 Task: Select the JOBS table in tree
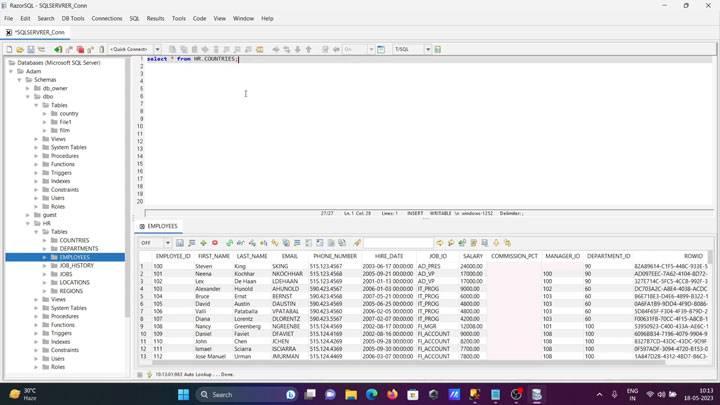66,274
